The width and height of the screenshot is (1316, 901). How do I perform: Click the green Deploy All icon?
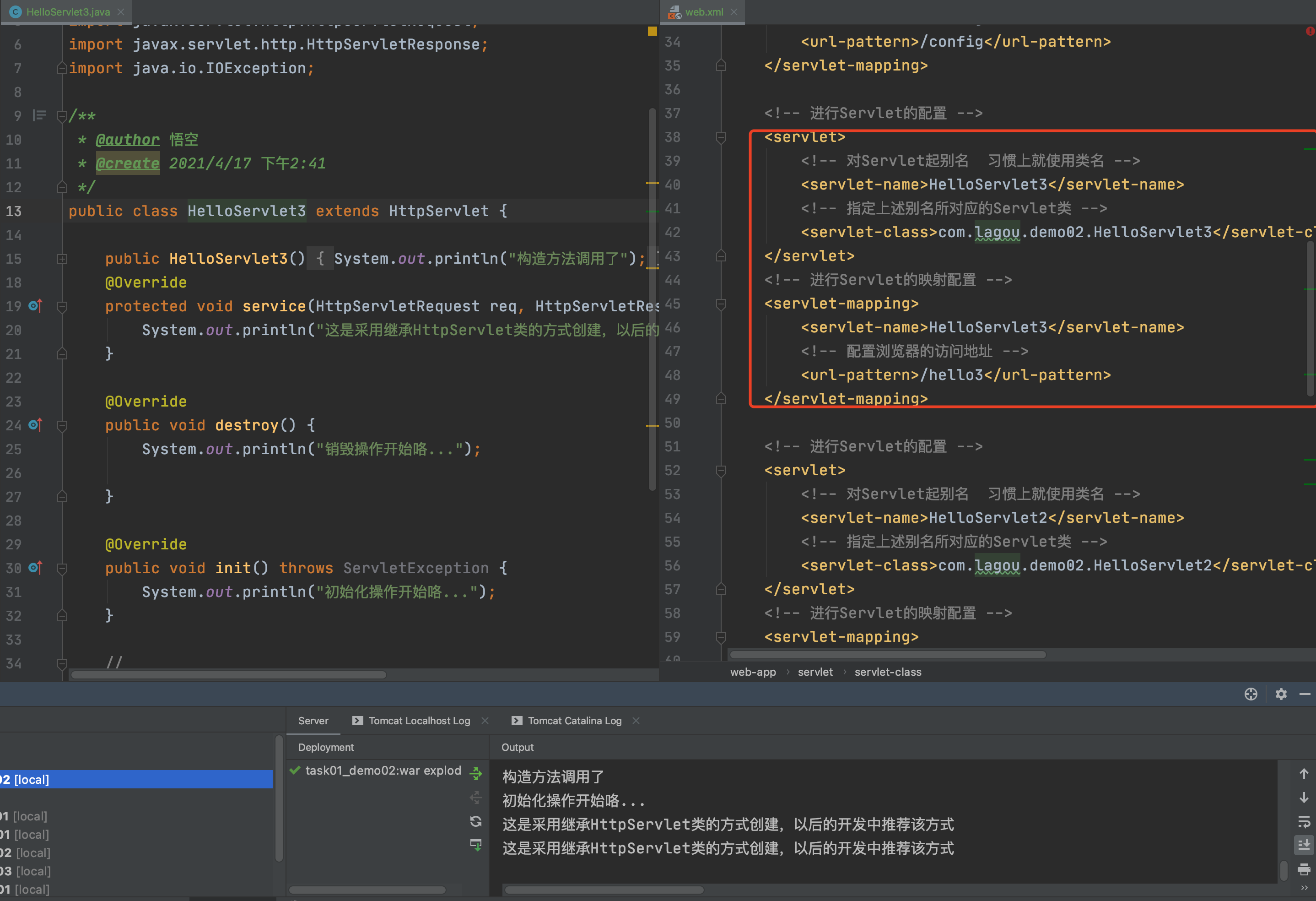point(476,774)
